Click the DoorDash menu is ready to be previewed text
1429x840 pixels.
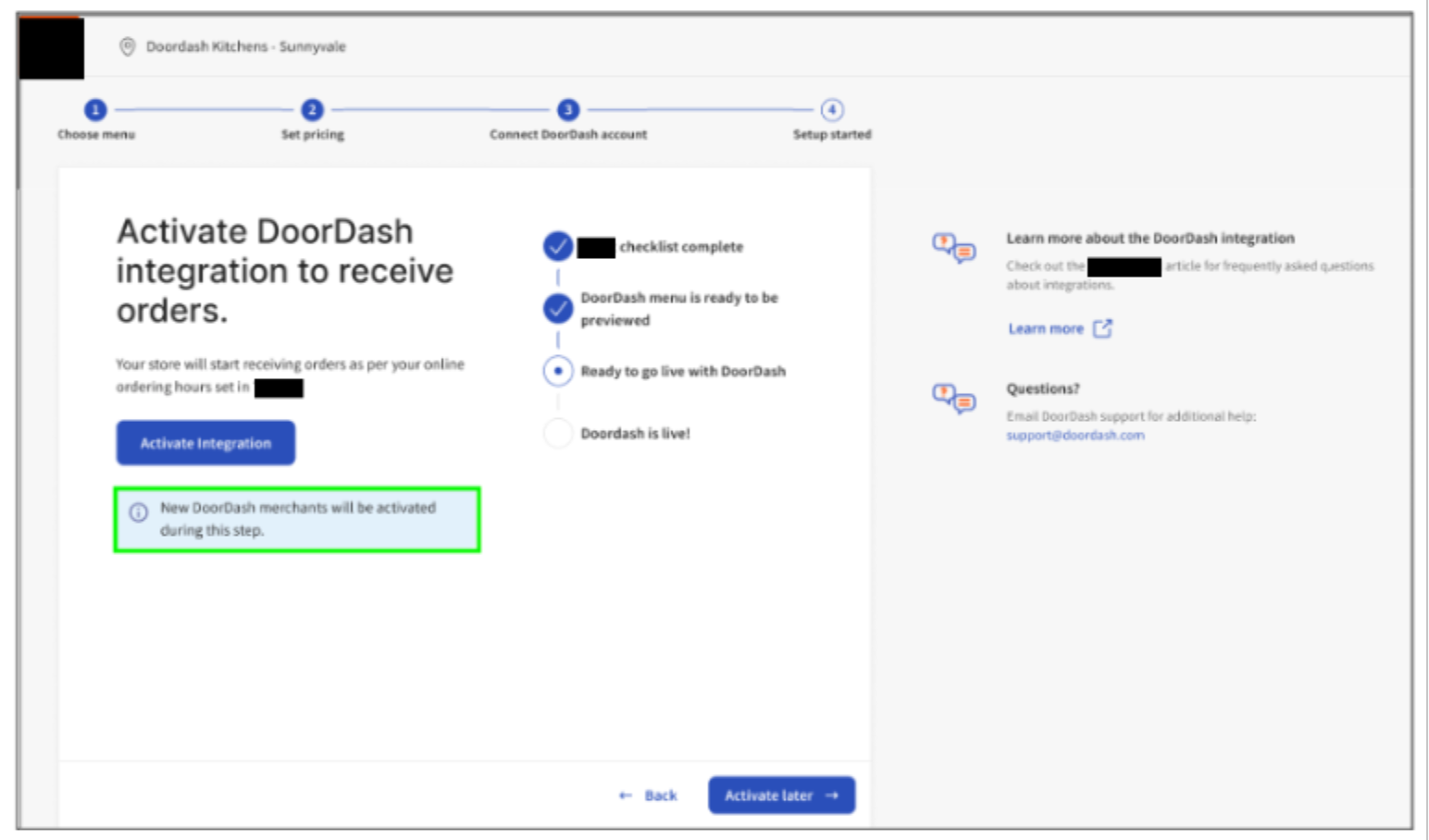(679, 309)
